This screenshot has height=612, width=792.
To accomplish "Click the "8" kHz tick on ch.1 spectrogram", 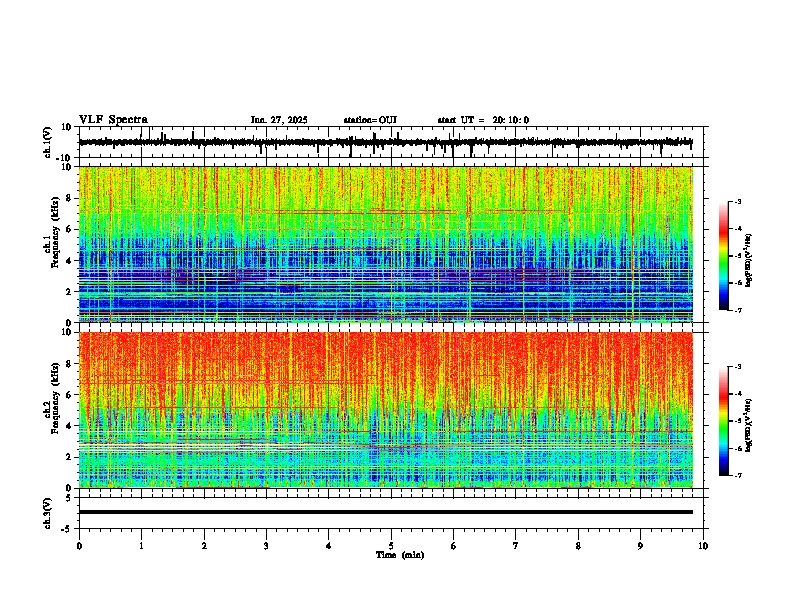I will (x=71, y=198).
